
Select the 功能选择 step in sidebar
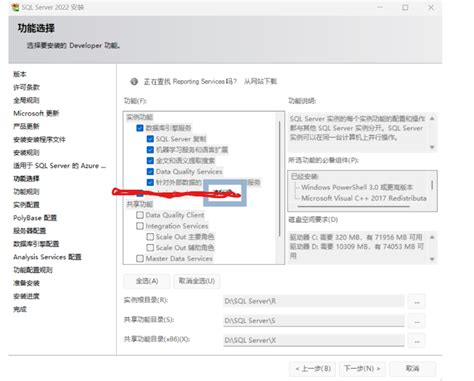26,179
